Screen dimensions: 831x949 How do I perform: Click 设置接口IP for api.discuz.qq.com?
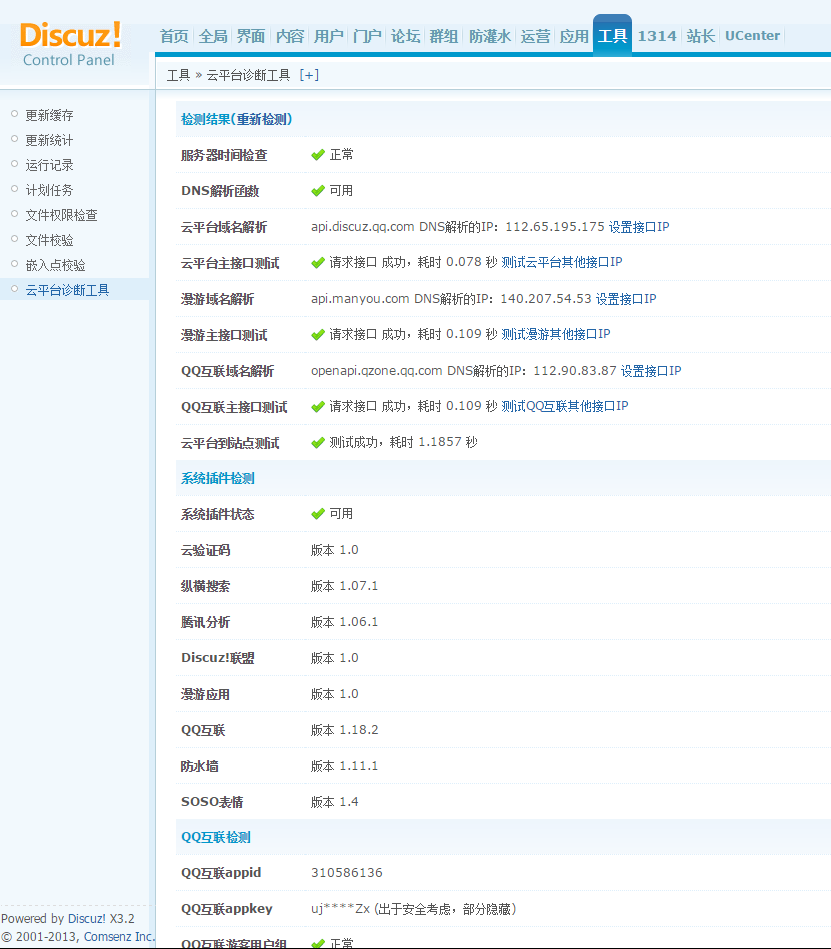point(639,227)
